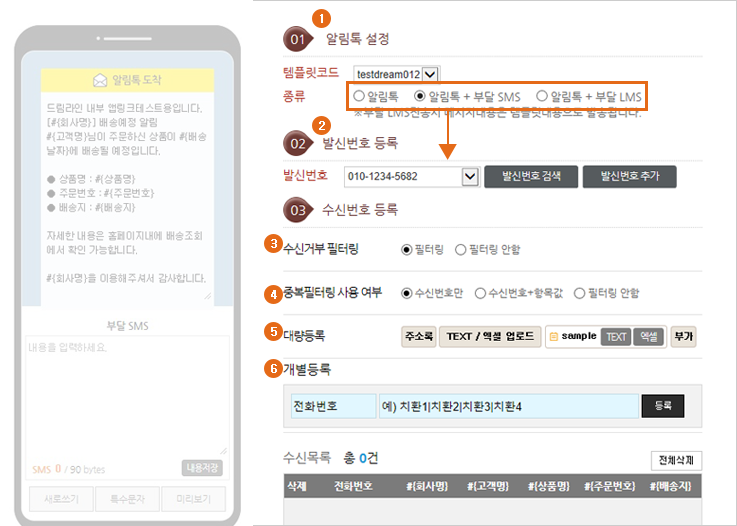The height and width of the screenshot is (526, 737).
Task: Select 수신번호+항목값 duplicate filtering option
Action: tap(481, 293)
